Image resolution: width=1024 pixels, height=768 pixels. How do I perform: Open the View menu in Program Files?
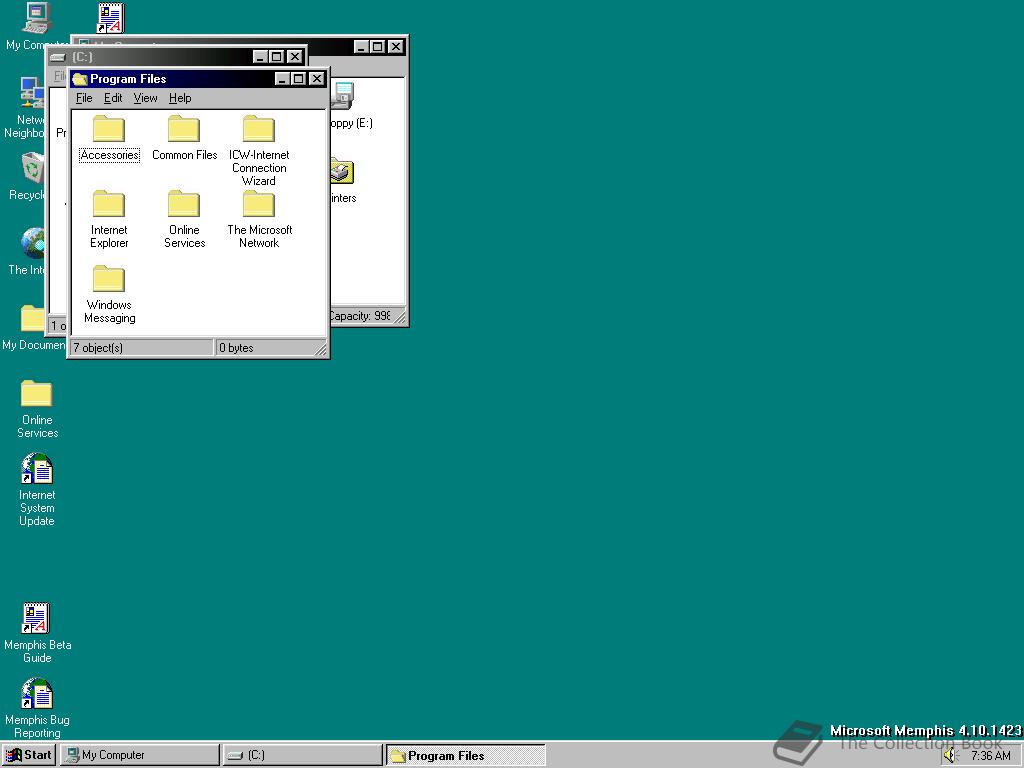tap(145, 98)
